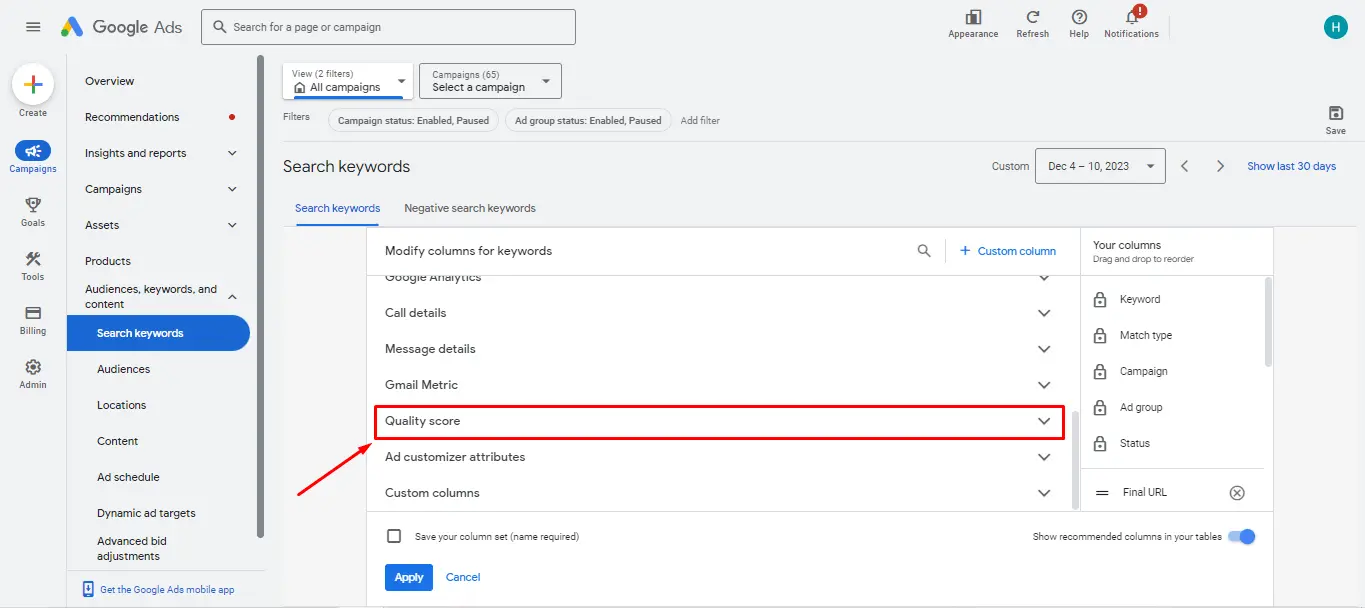Open the hamburger main menu
Viewport: 1365px width, 608px height.
tap(33, 27)
